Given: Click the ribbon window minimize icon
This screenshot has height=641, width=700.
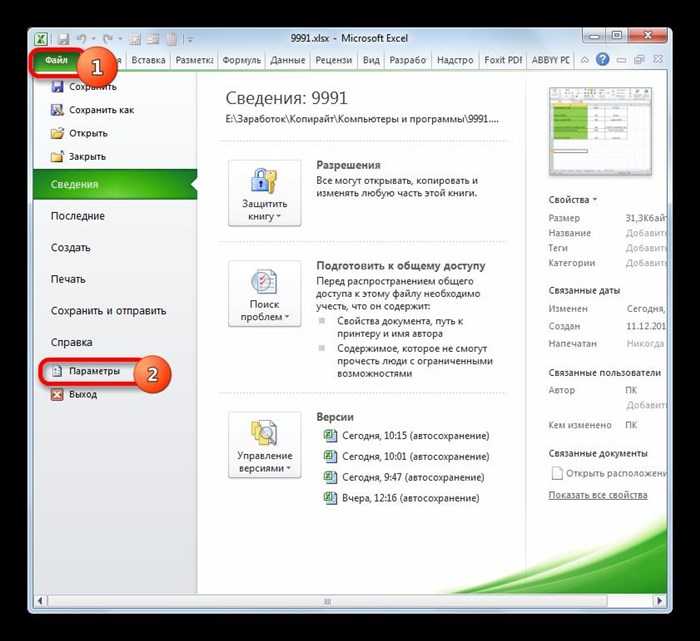Looking at the screenshot, I should 621,60.
